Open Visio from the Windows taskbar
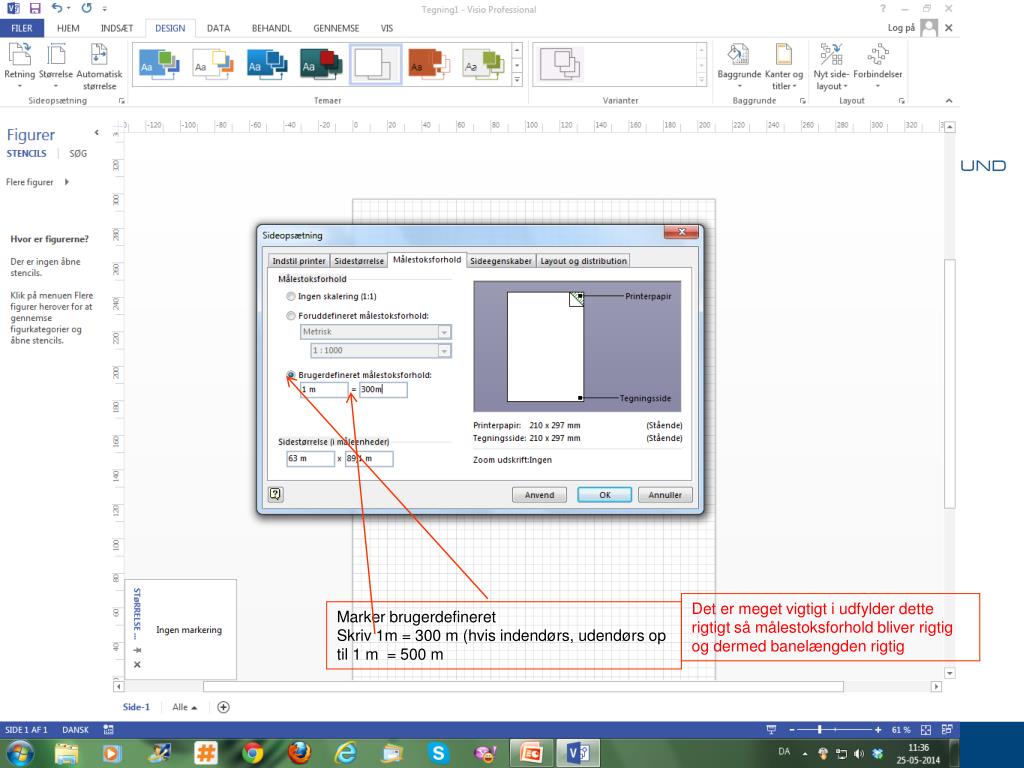The width and height of the screenshot is (1024, 768). [x=578, y=749]
